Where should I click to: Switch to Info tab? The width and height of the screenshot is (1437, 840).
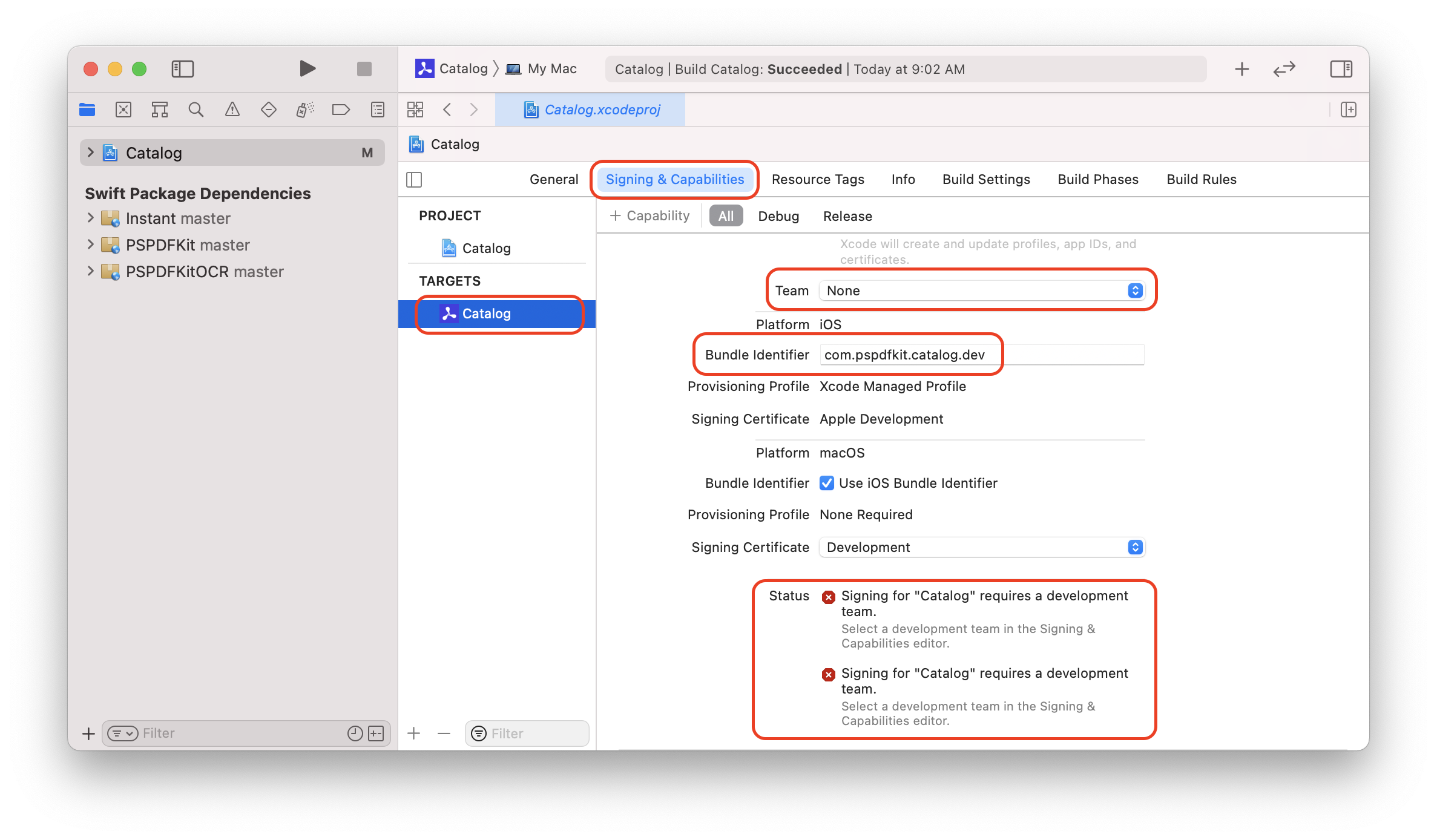click(903, 179)
